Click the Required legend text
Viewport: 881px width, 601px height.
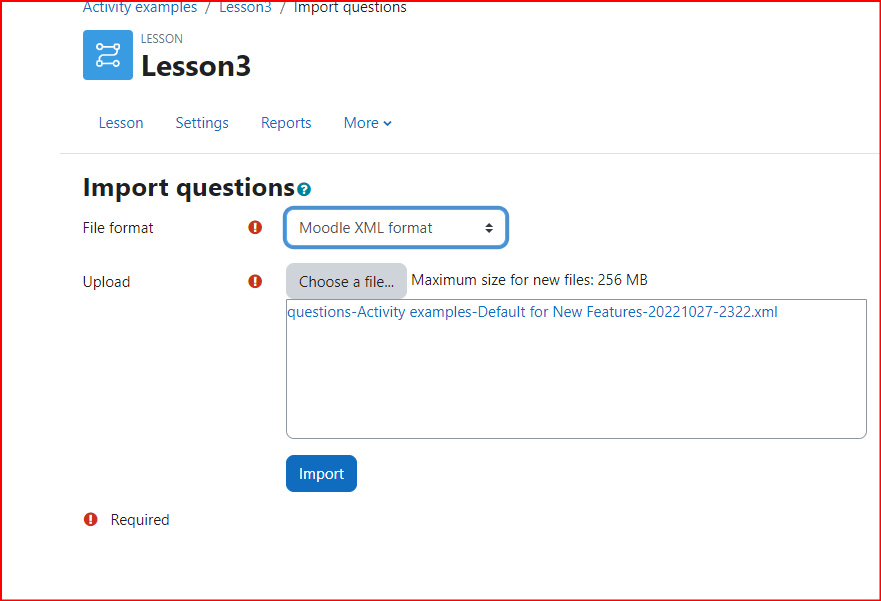[x=140, y=520]
